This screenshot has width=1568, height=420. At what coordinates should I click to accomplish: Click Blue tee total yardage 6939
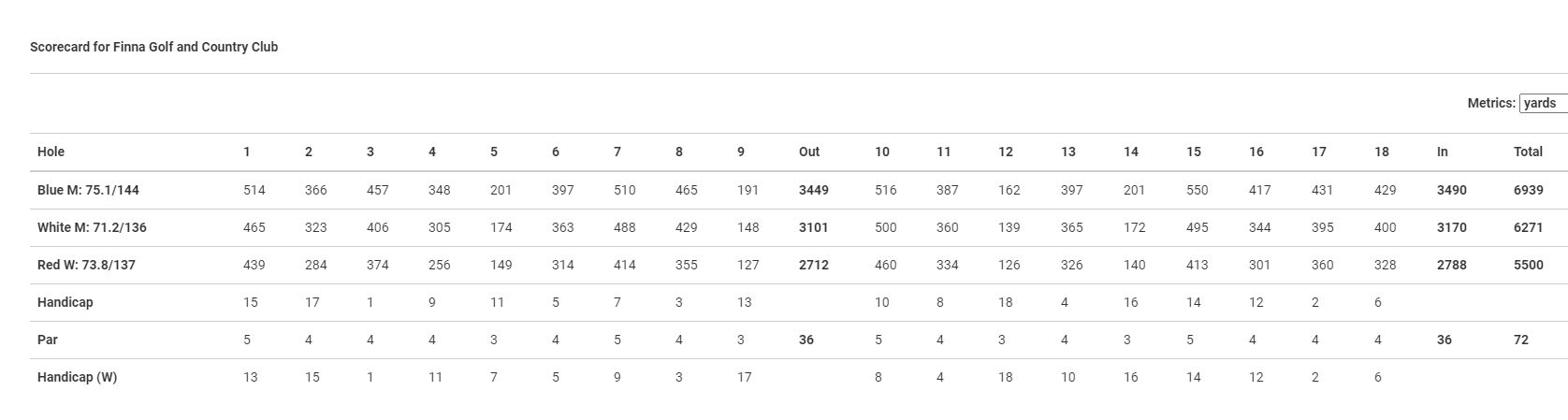click(1528, 190)
